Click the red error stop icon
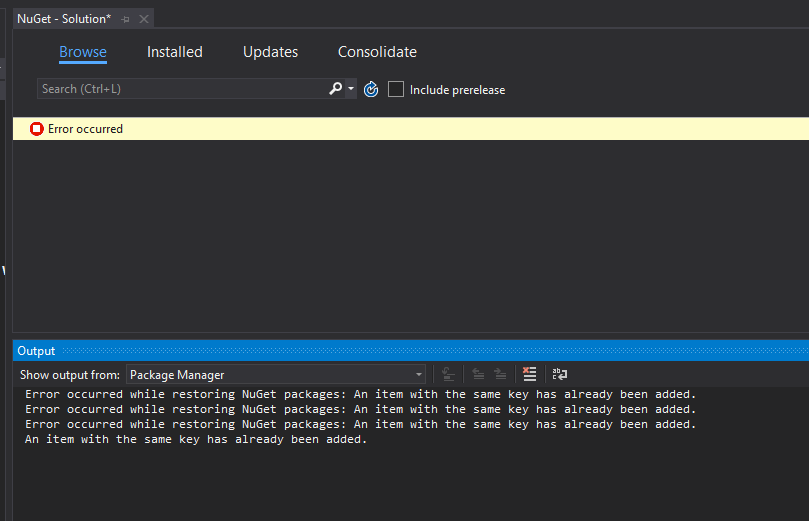 pyautogui.click(x=37, y=128)
